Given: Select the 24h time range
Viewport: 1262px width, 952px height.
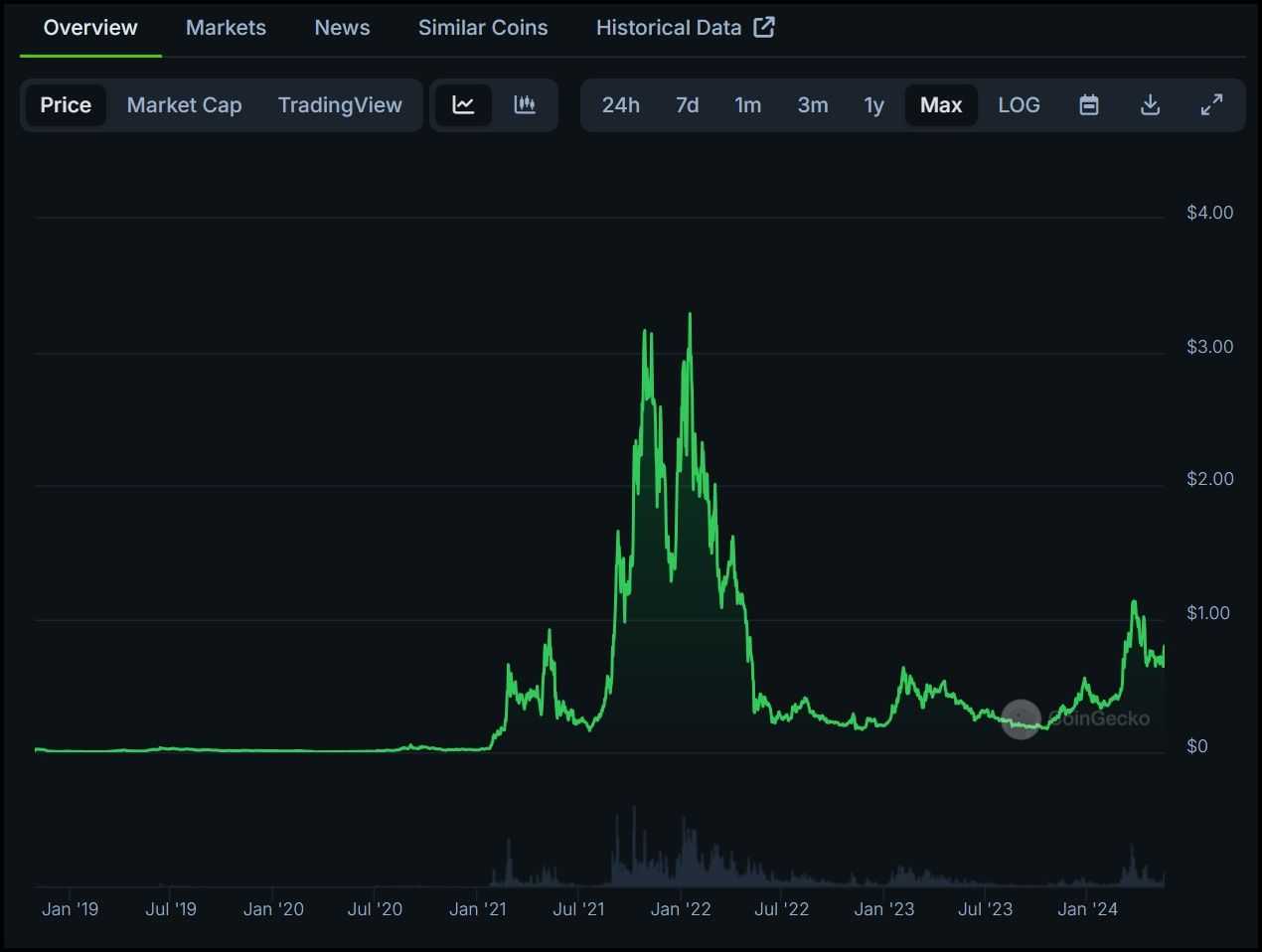Looking at the screenshot, I should (x=620, y=104).
